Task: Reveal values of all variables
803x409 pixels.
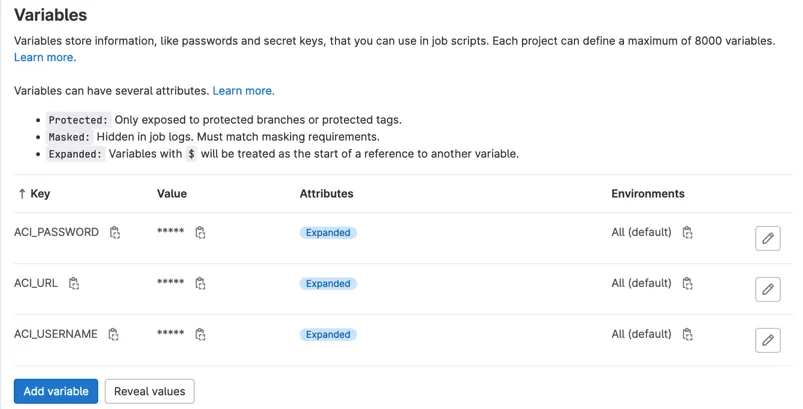Action: (x=150, y=391)
